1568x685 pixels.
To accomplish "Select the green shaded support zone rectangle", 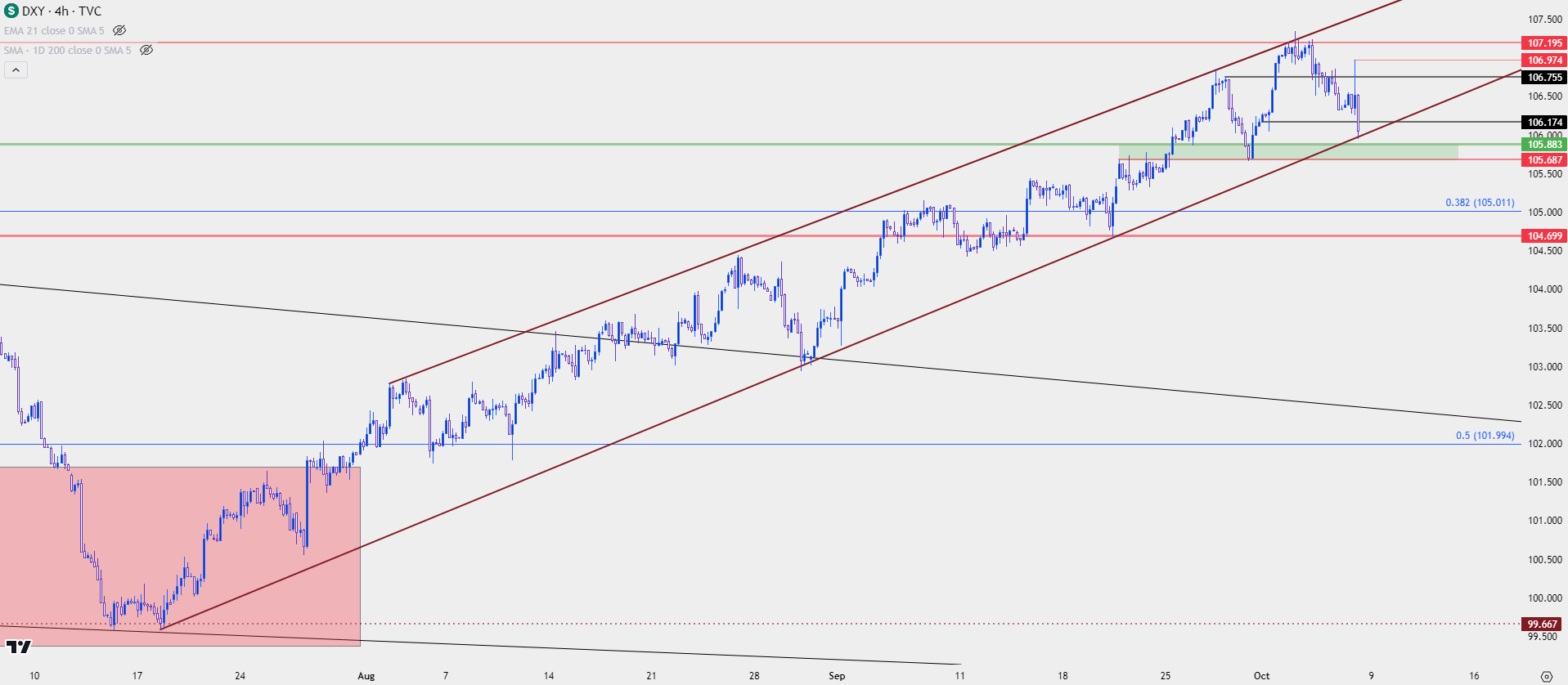I will pos(1288,151).
